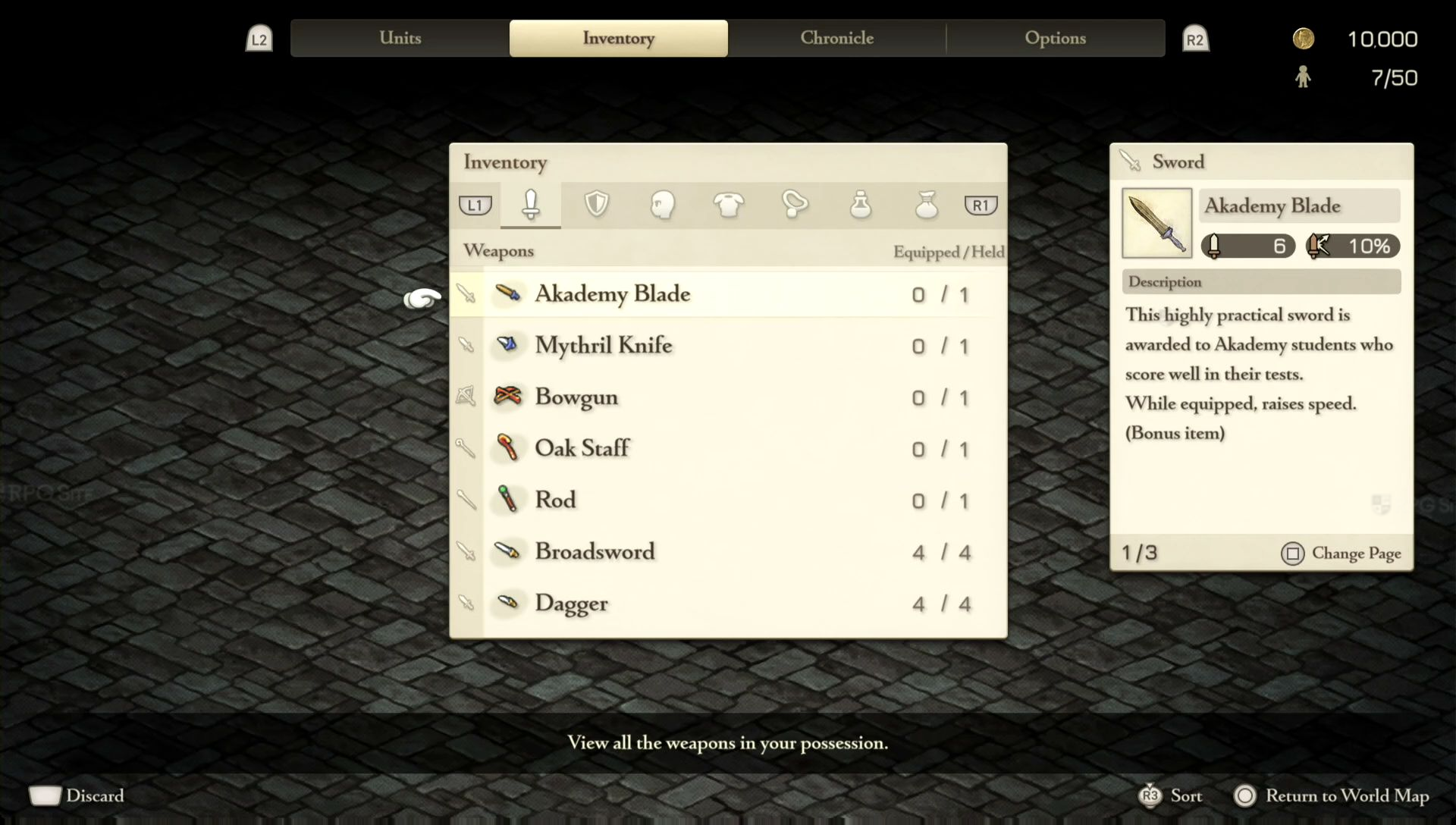The image size is (1456, 825).
Task: Select the Bowgun row
Action: (x=729, y=397)
